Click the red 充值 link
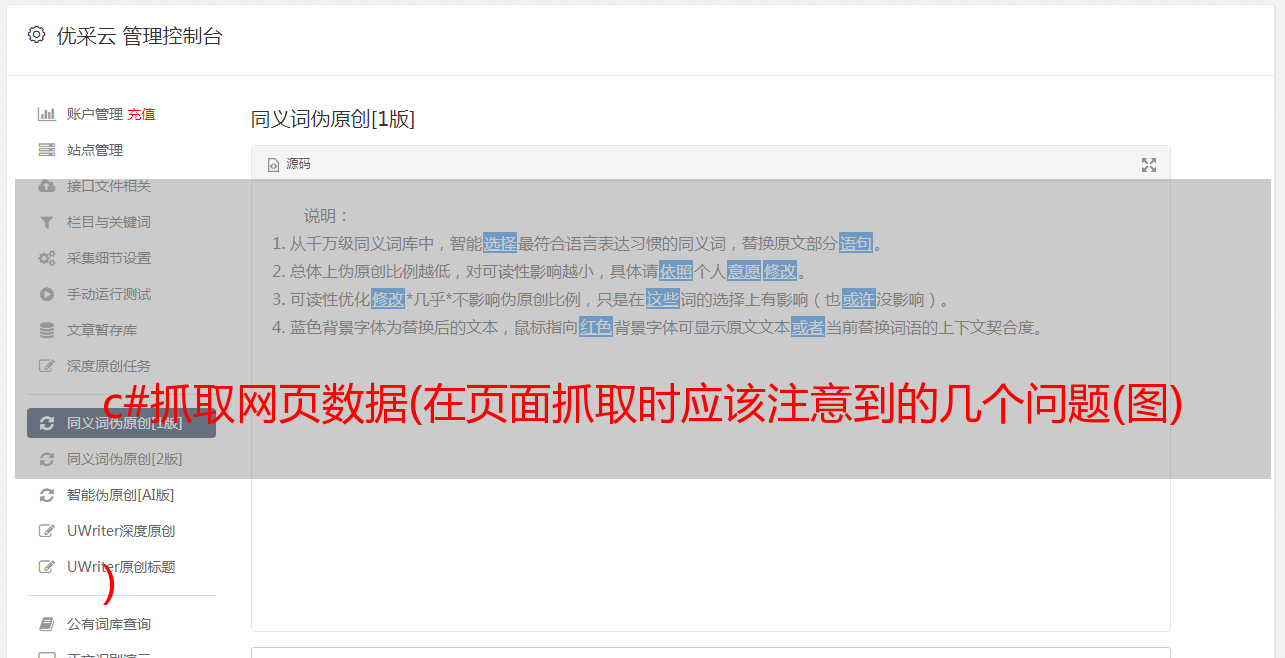 point(141,114)
